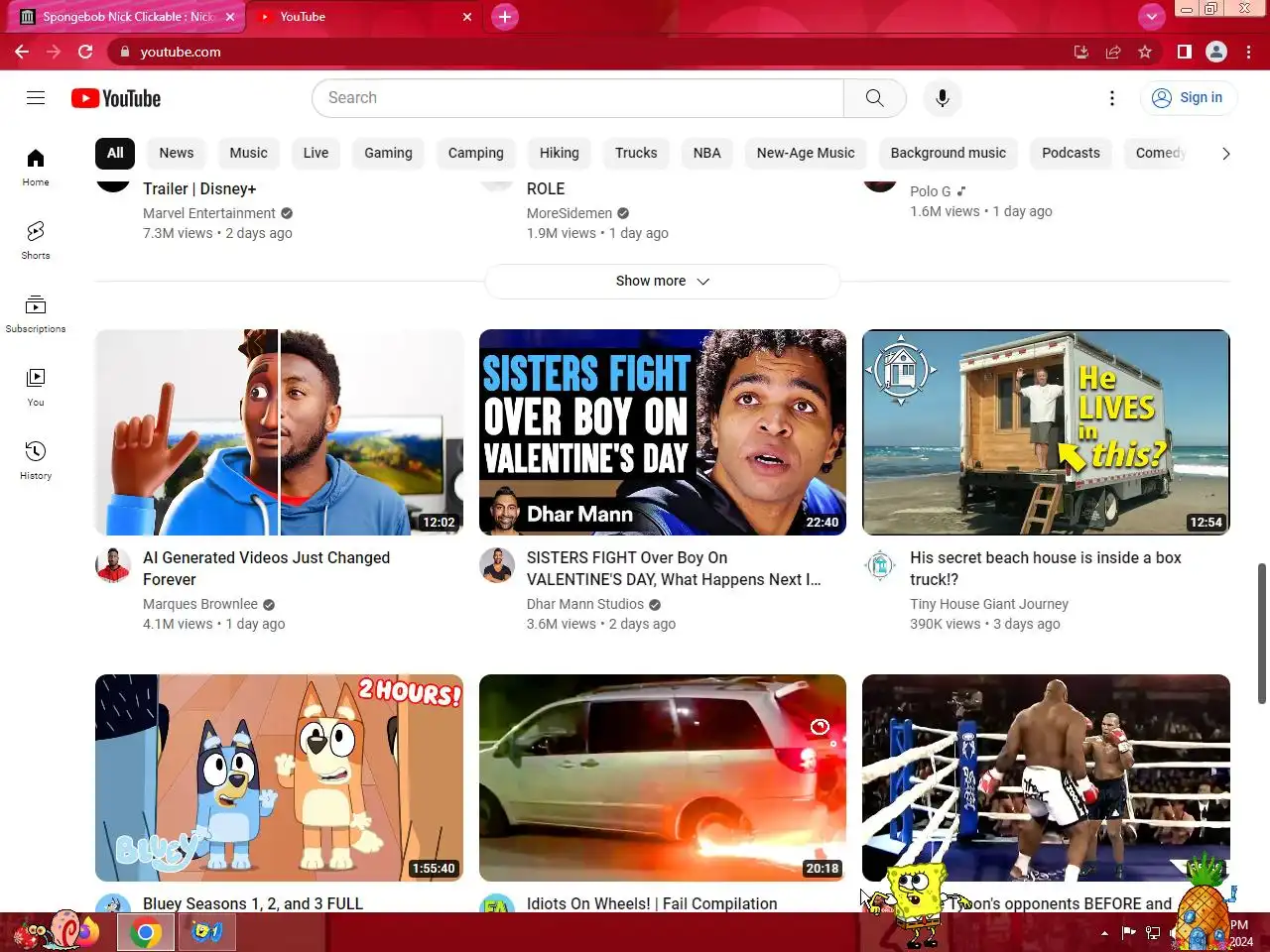
Task: Click the magnifying glass search button
Action: tap(874, 98)
